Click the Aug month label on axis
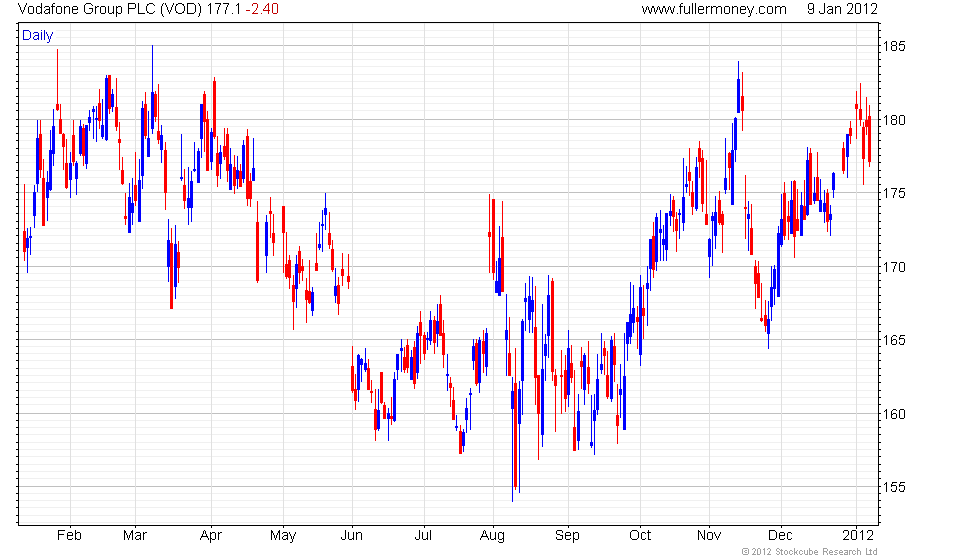Screen dimensions: 960x560 pyautogui.click(x=492, y=536)
